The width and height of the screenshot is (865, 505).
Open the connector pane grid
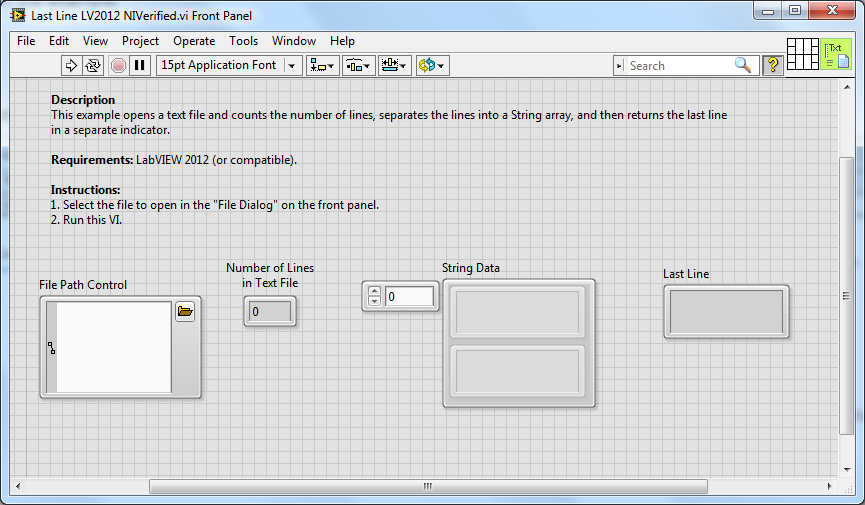click(x=803, y=54)
